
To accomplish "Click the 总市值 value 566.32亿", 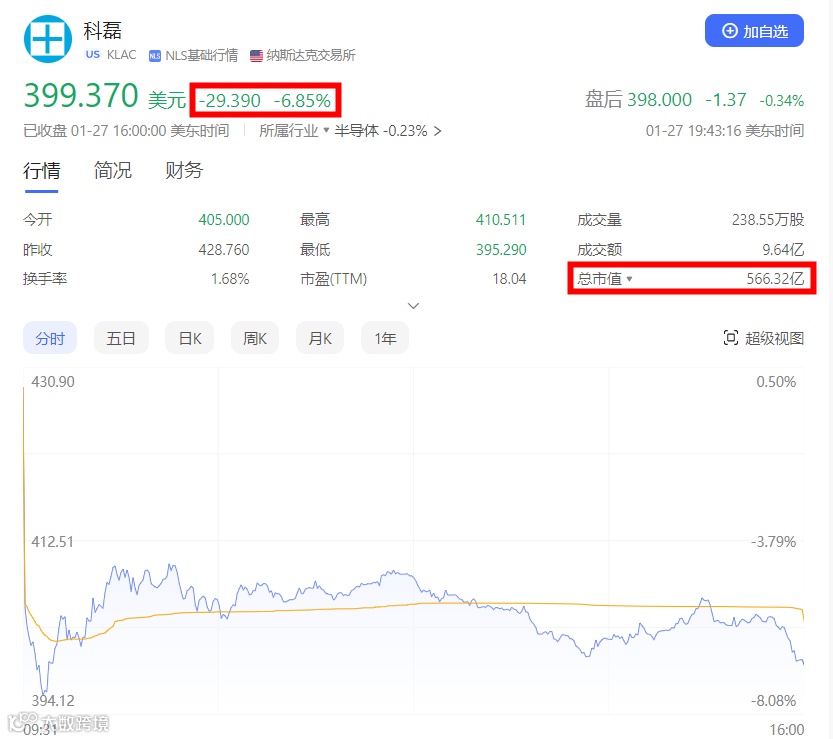I will tap(775, 278).
